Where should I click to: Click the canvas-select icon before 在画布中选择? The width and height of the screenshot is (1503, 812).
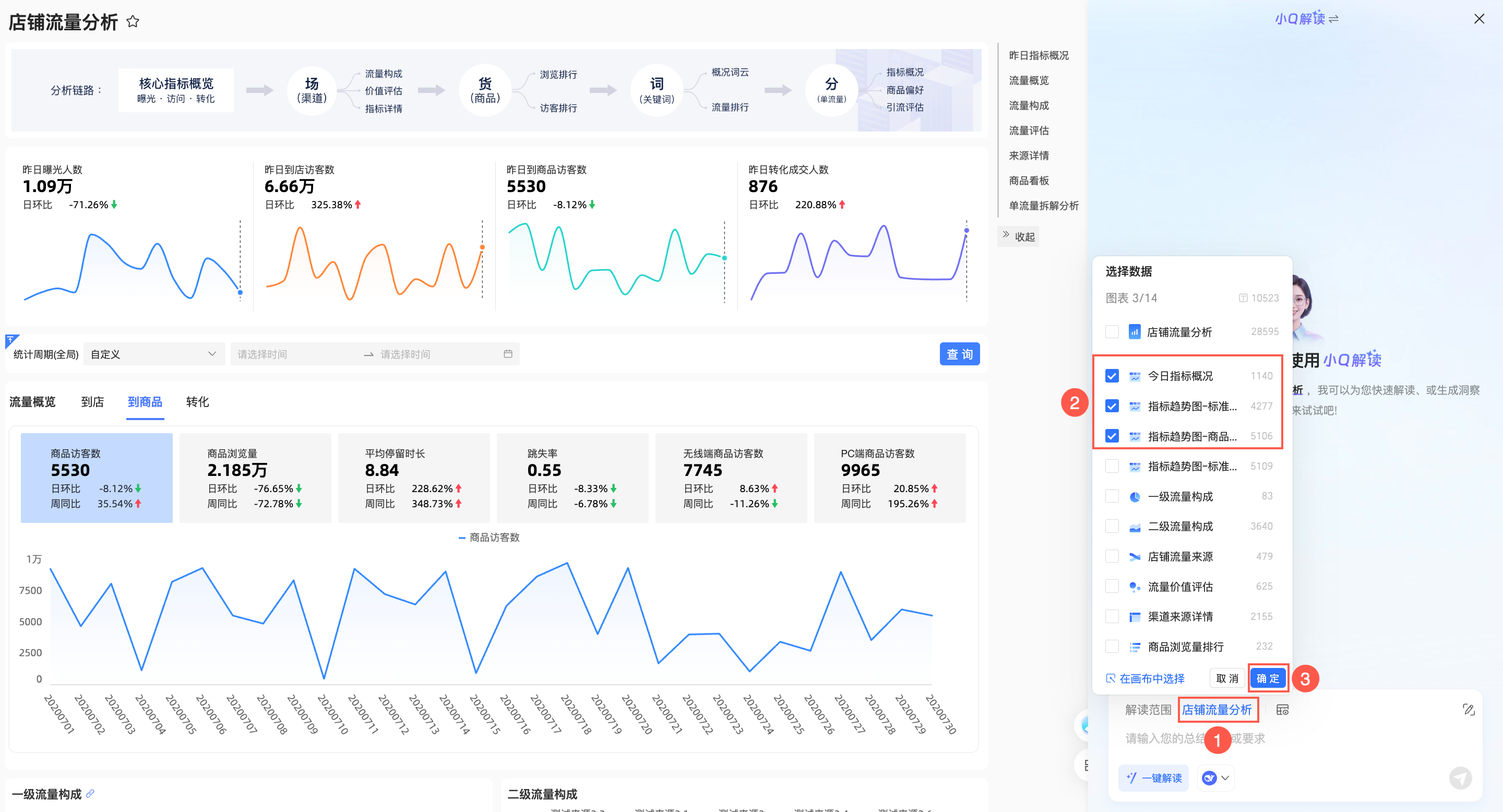click(1111, 678)
